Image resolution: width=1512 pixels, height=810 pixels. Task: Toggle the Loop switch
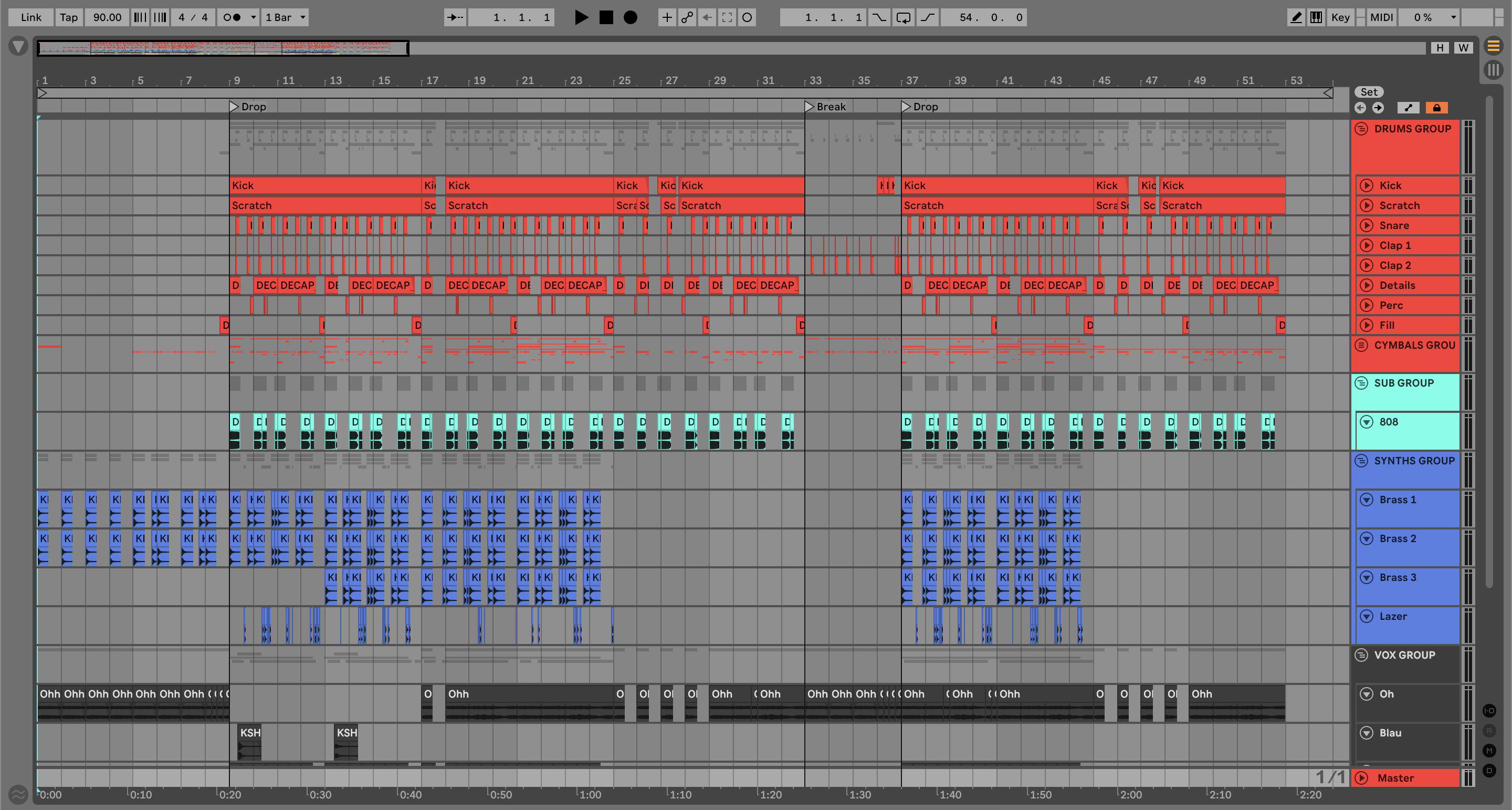904,18
